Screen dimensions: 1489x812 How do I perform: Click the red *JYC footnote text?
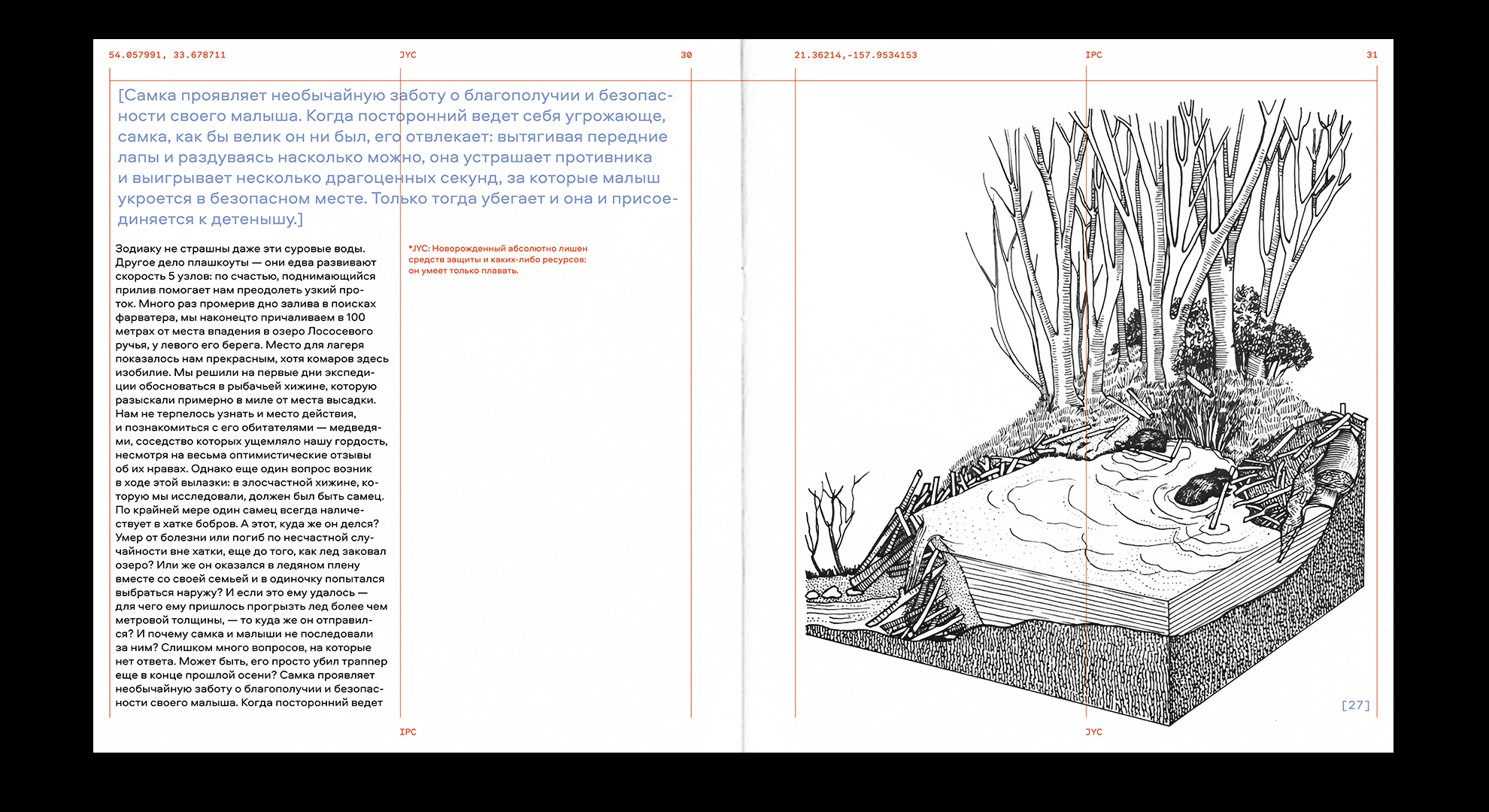click(x=497, y=259)
